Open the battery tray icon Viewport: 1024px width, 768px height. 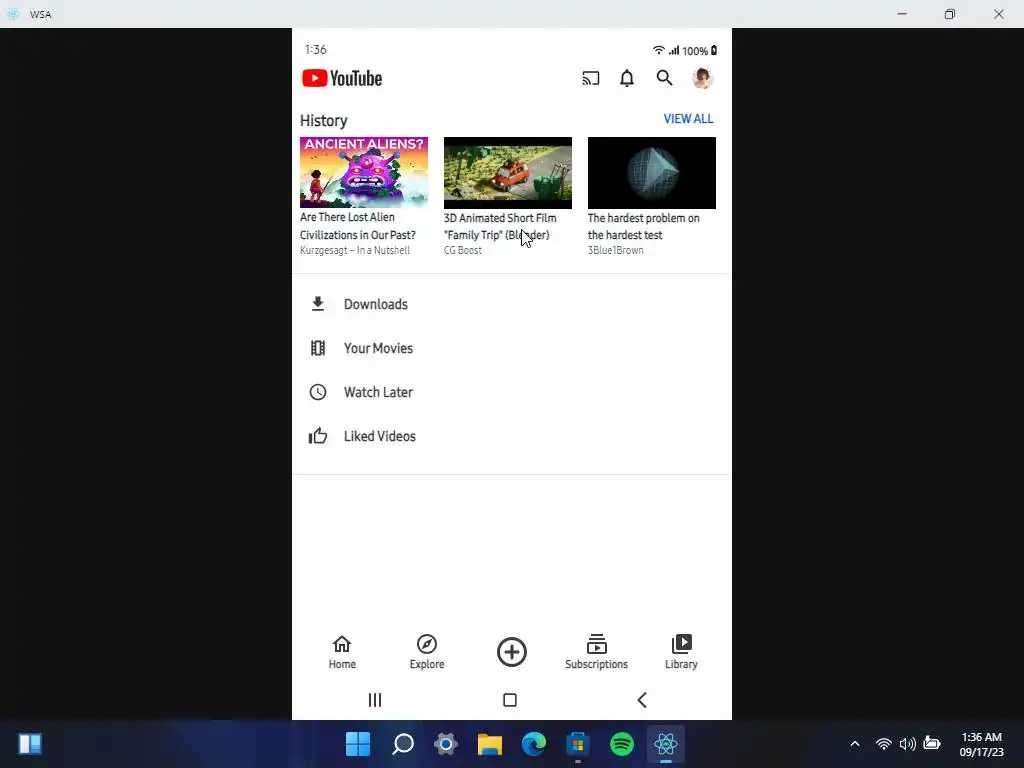(x=932, y=744)
